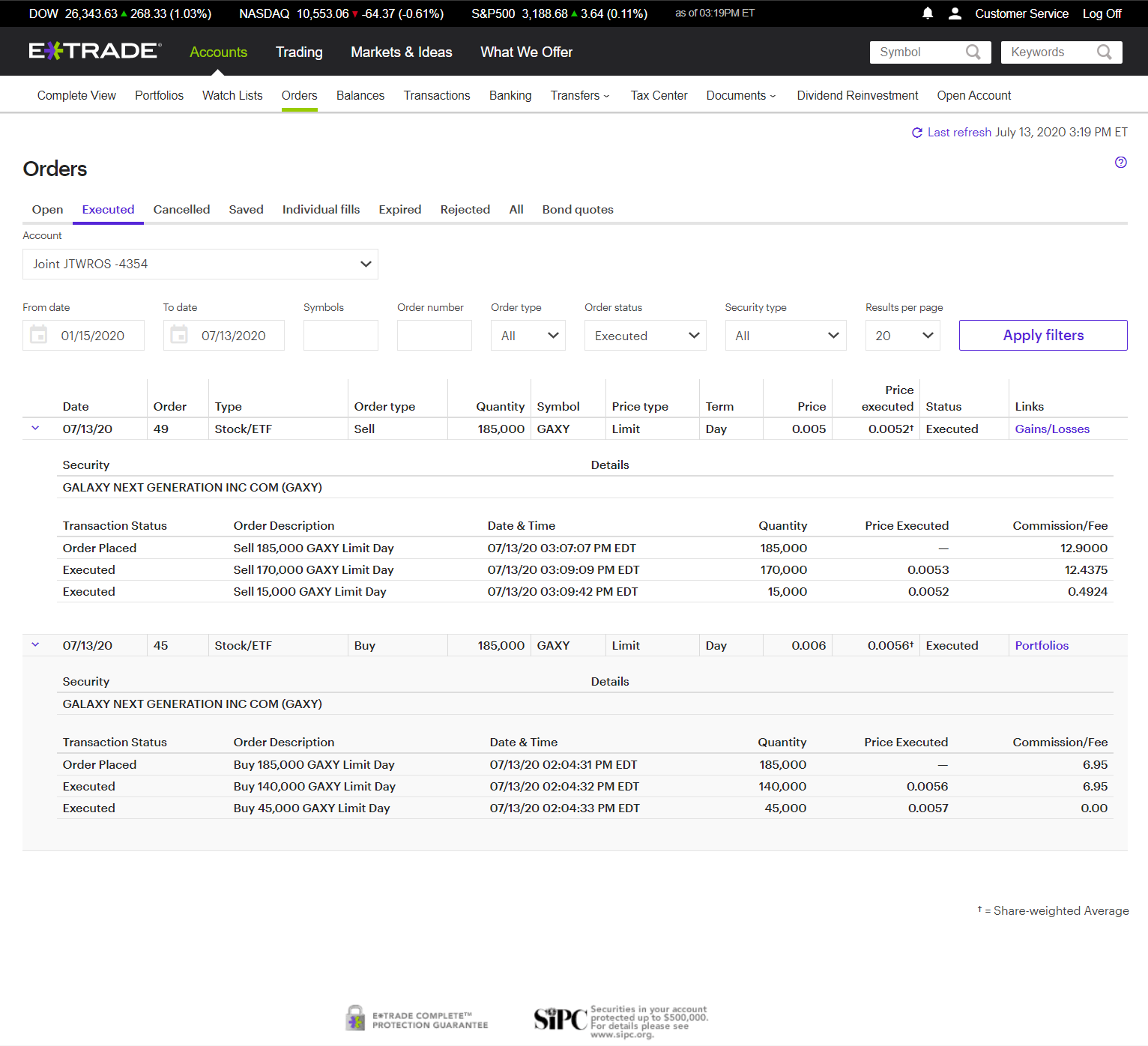Click the E*TRADE logo

coord(94,51)
